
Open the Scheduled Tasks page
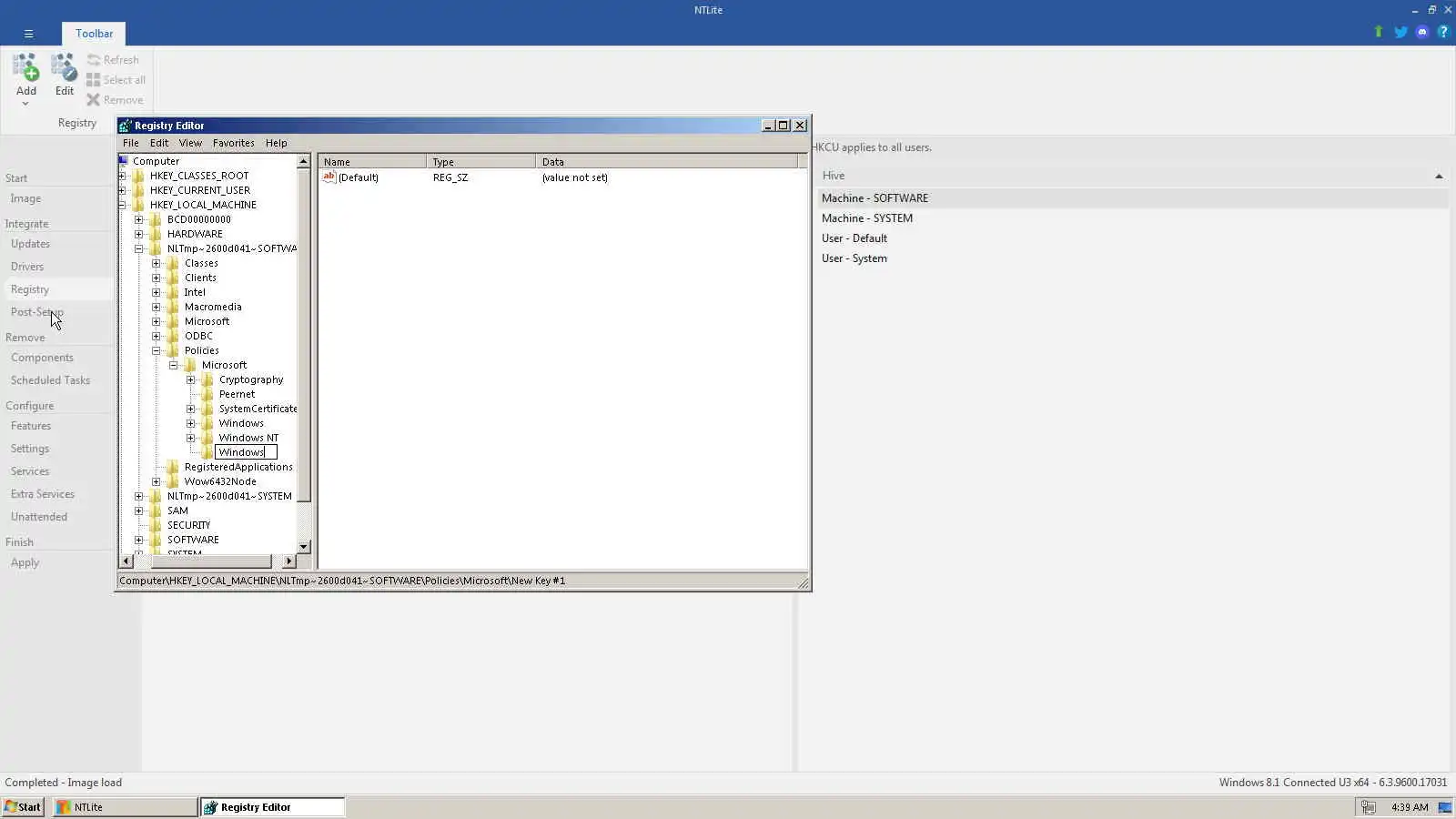pos(50,380)
